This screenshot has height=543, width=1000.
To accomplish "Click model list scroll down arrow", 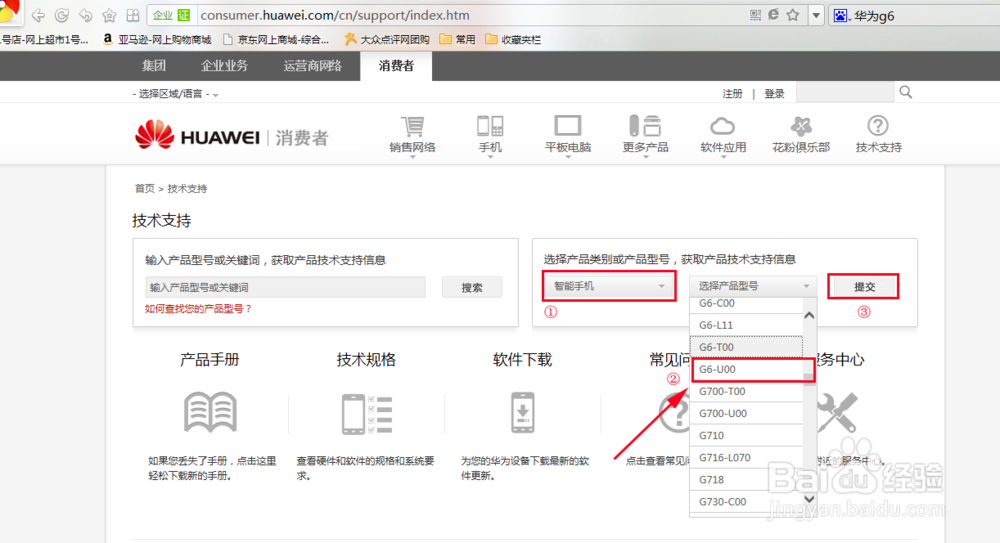I will point(809,499).
